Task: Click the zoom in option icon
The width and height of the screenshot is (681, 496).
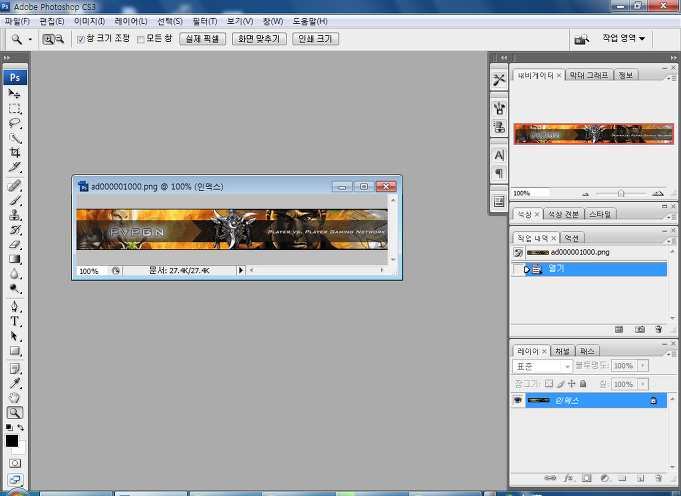Action: click(x=48, y=39)
